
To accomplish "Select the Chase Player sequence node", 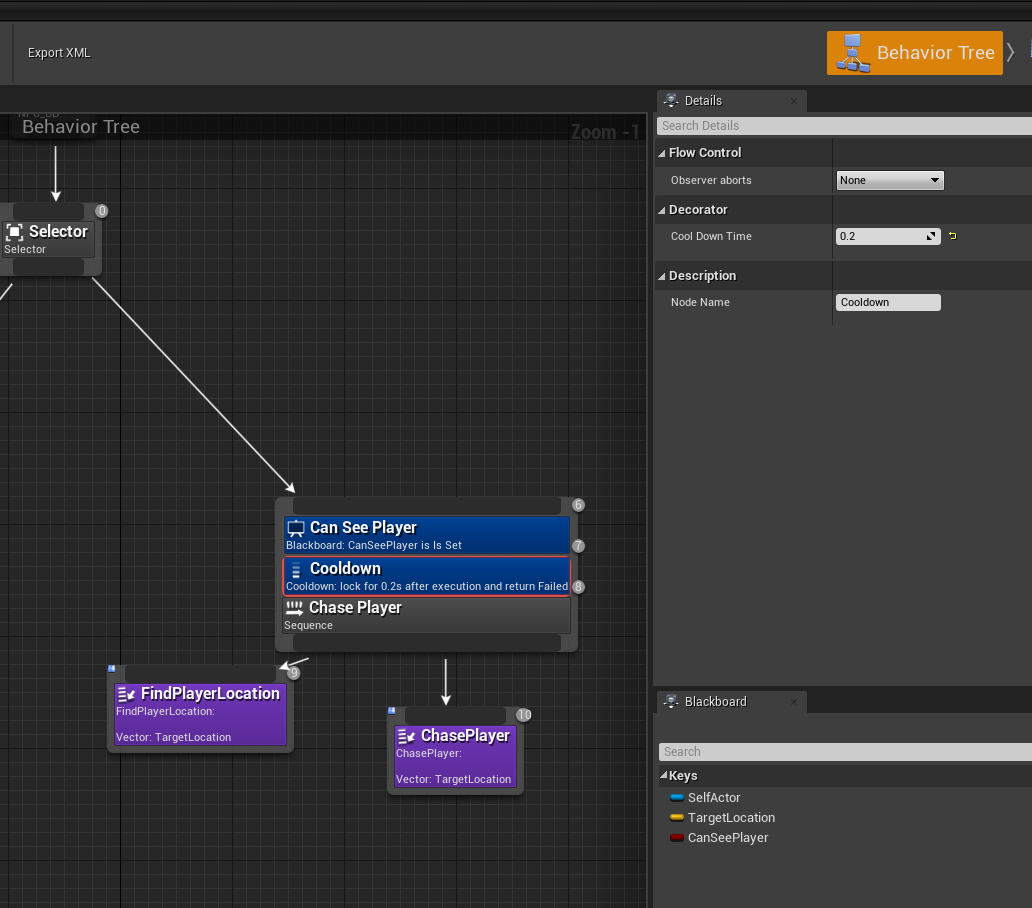I will [426, 616].
